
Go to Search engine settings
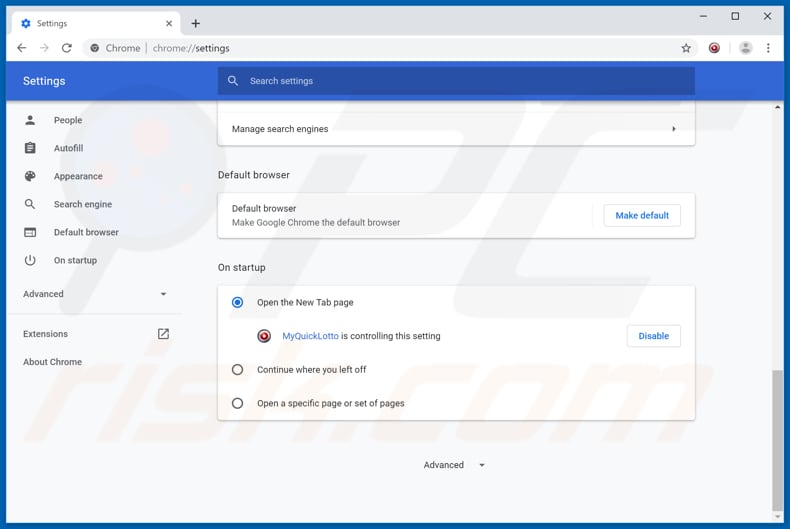click(83, 204)
